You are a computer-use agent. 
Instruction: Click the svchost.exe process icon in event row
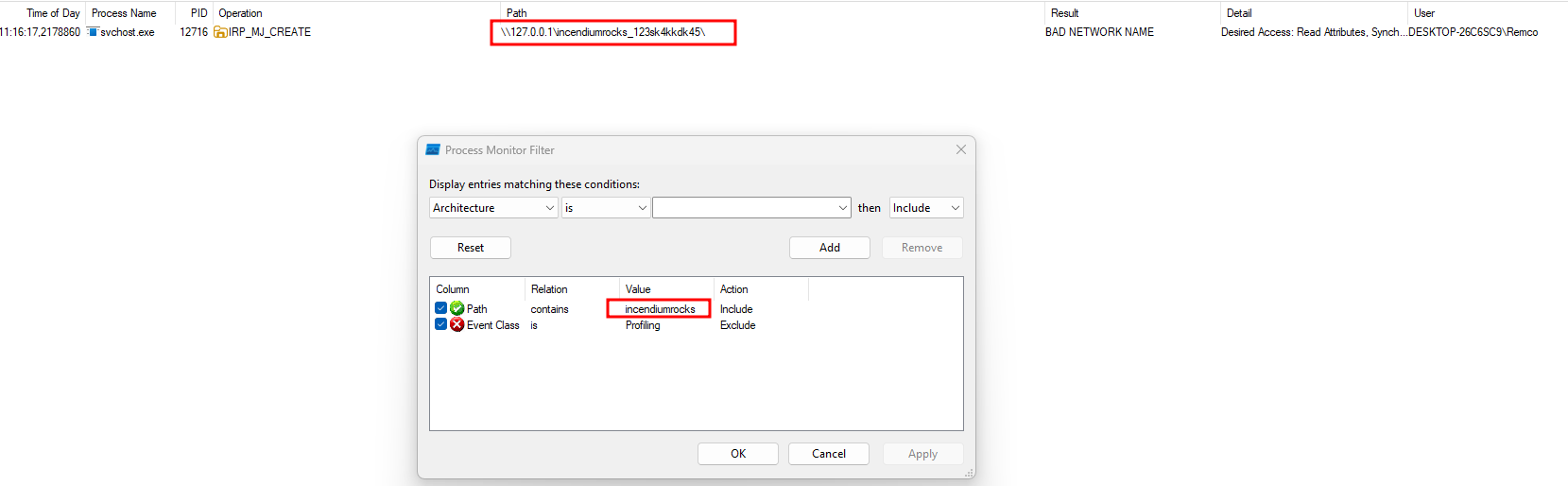tap(93, 32)
